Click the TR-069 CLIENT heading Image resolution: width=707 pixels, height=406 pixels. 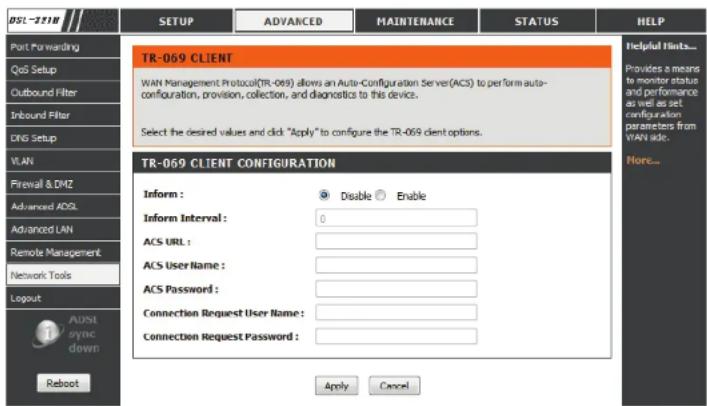pos(187,58)
